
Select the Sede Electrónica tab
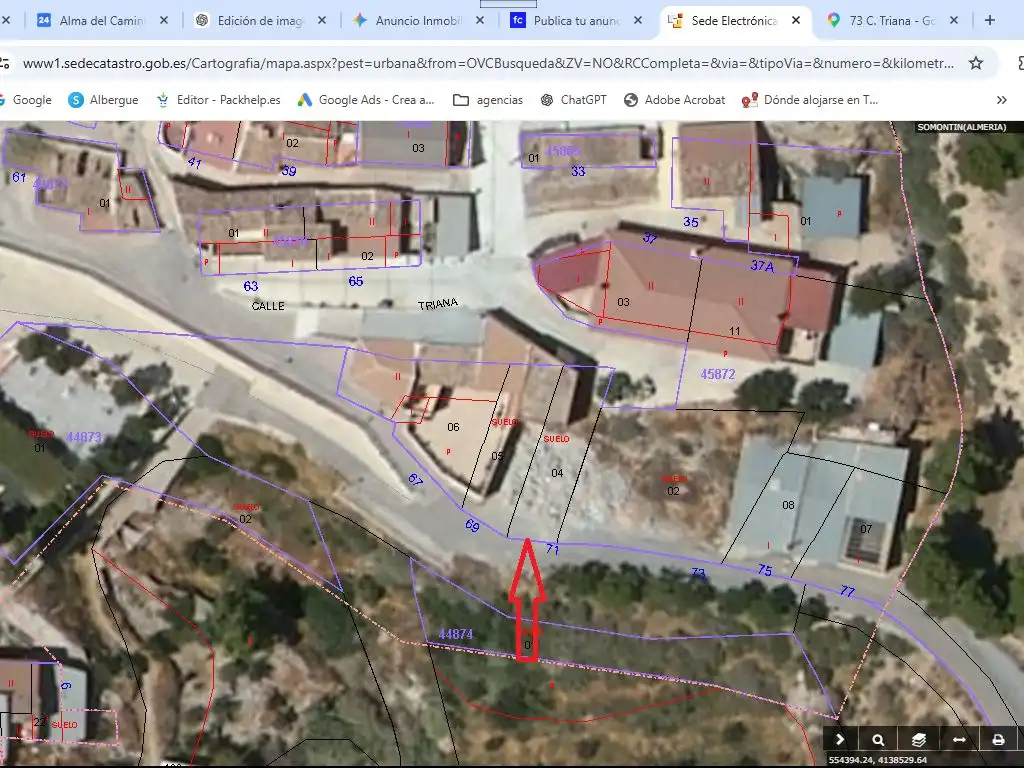(x=736, y=20)
